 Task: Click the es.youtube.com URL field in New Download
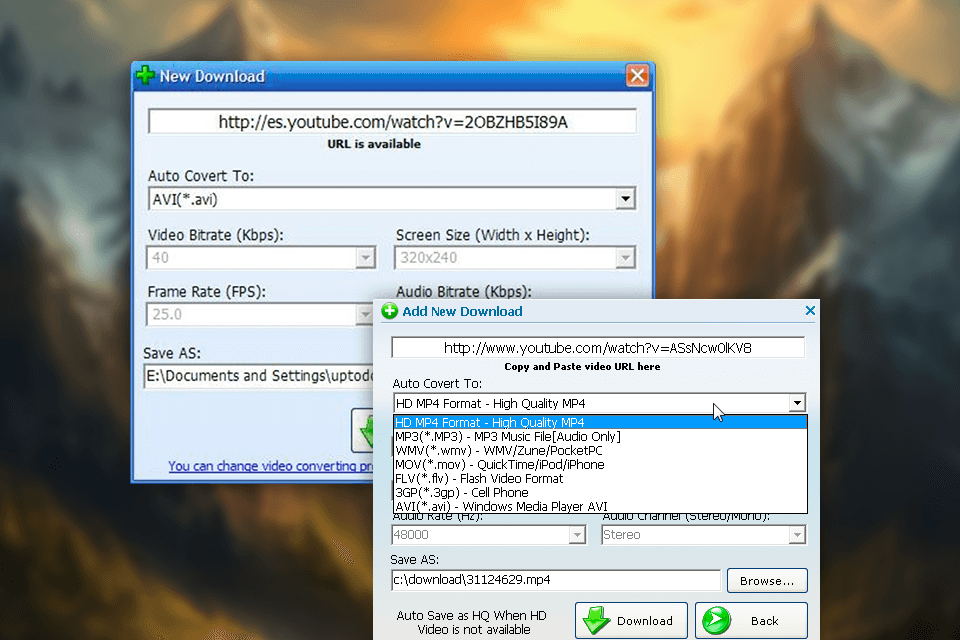point(392,121)
